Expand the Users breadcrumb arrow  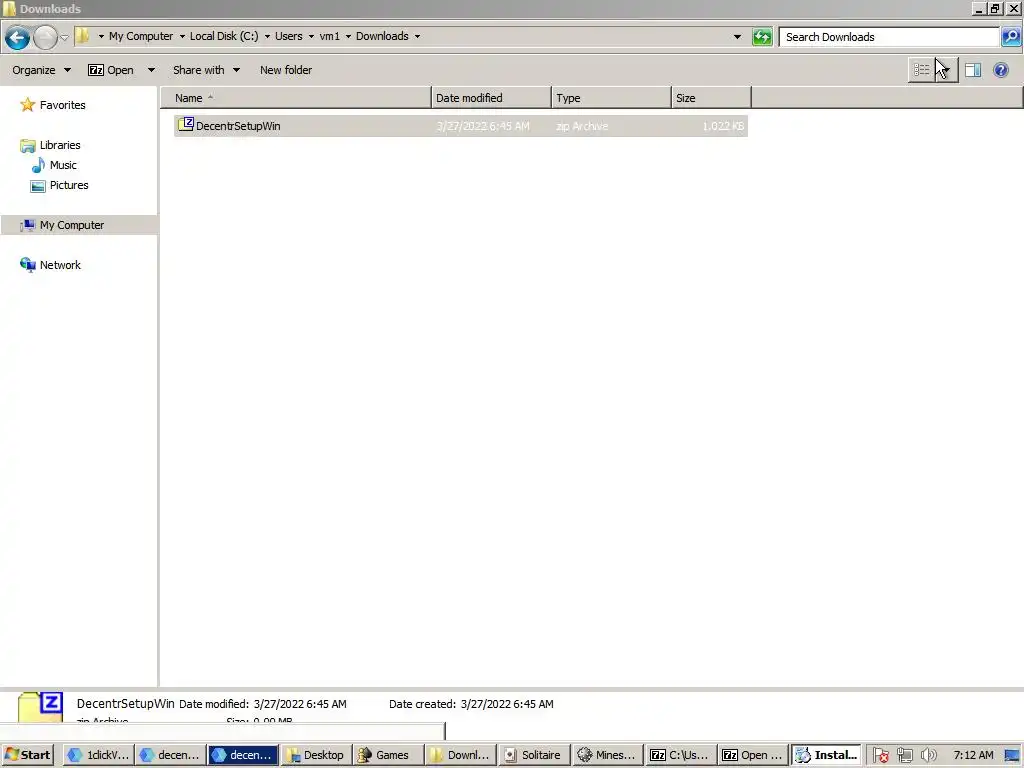coord(311,37)
